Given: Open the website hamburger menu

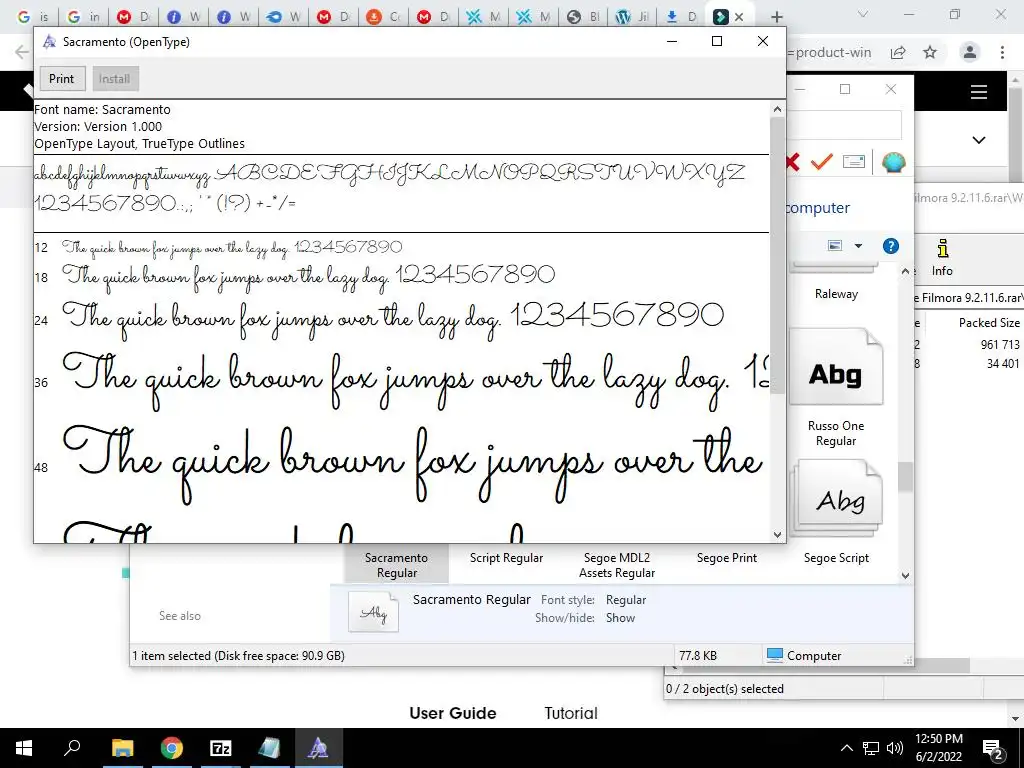Looking at the screenshot, I should [978, 91].
